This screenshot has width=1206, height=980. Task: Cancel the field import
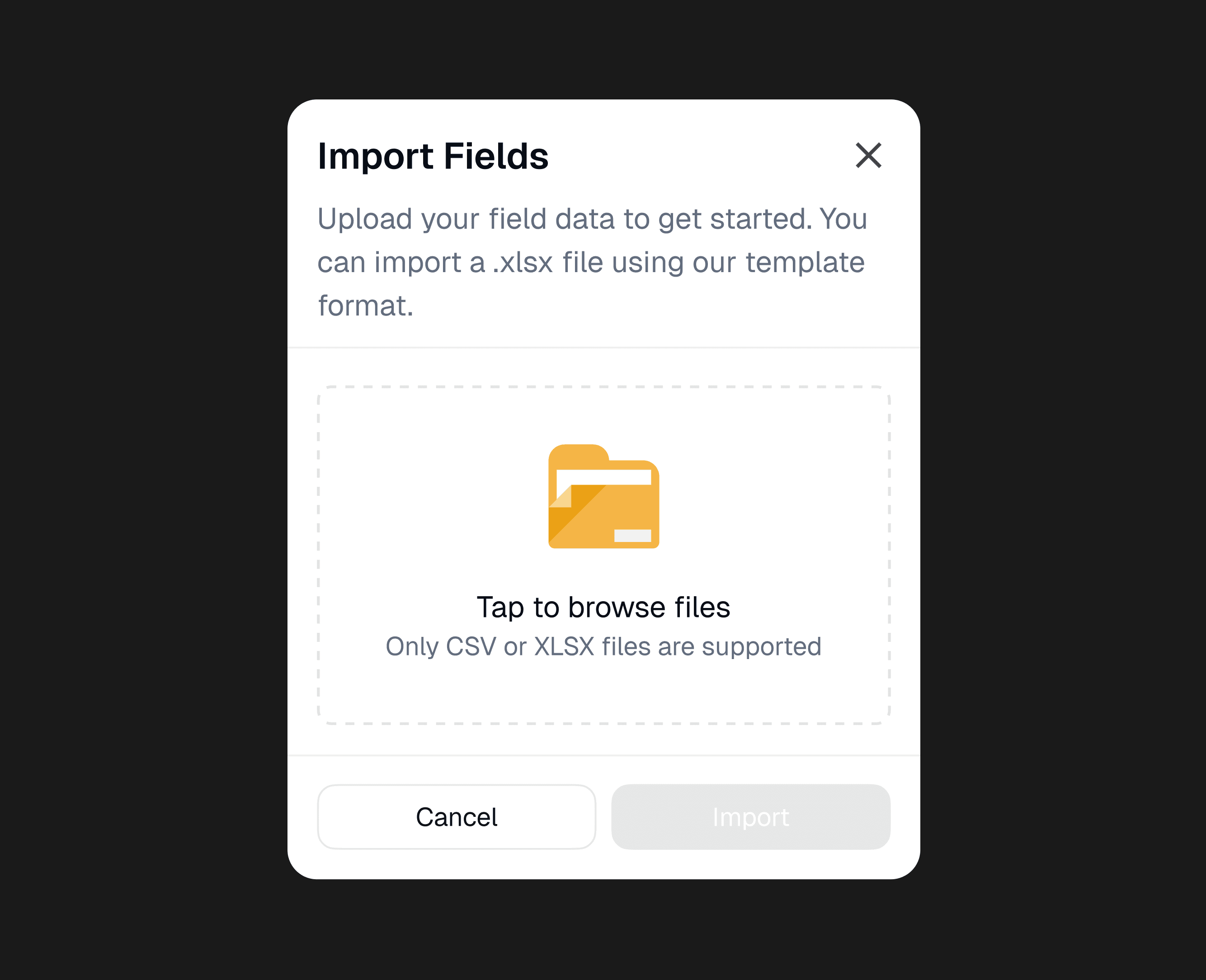[x=456, y=816]
